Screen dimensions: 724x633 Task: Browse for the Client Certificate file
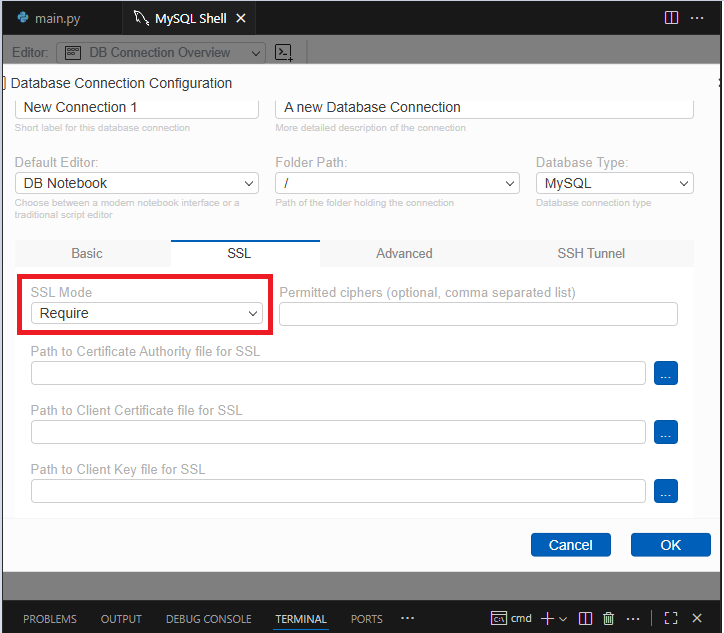tap(665, 432)
